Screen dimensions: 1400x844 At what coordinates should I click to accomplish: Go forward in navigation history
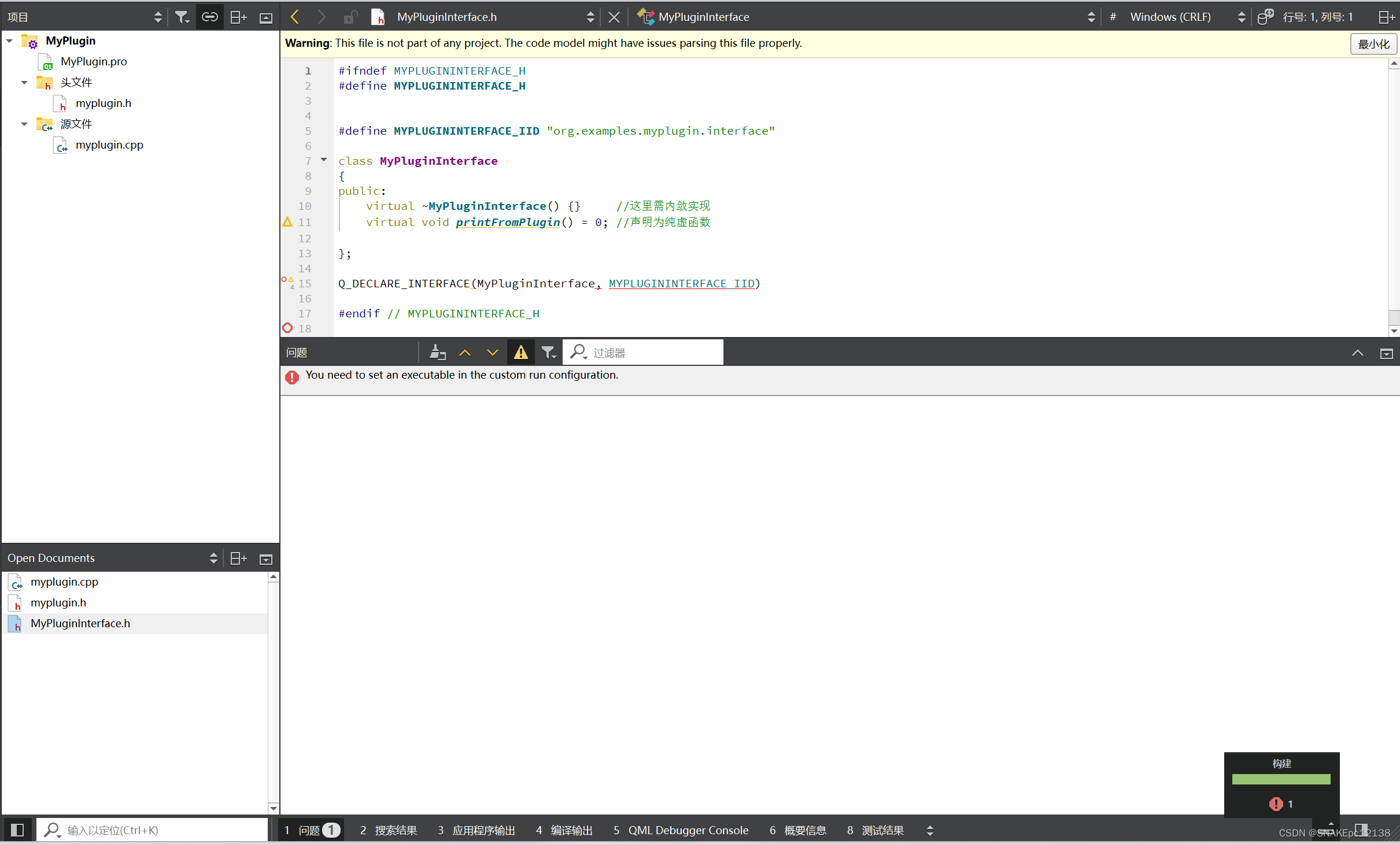(x=321, y=17)
